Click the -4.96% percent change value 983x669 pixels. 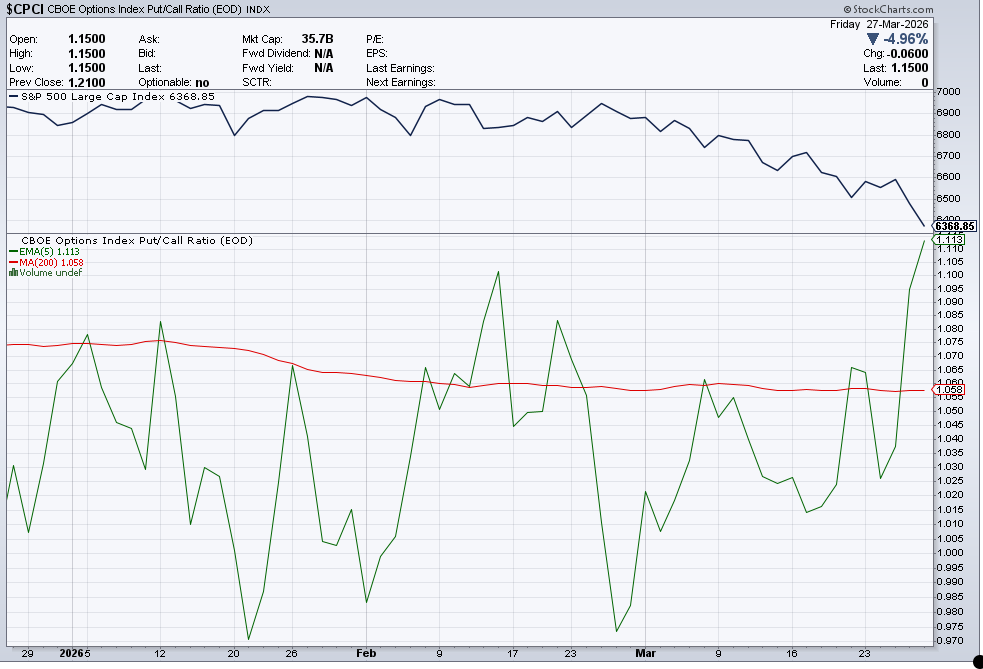pyautogui.click(x=906, y=39)
